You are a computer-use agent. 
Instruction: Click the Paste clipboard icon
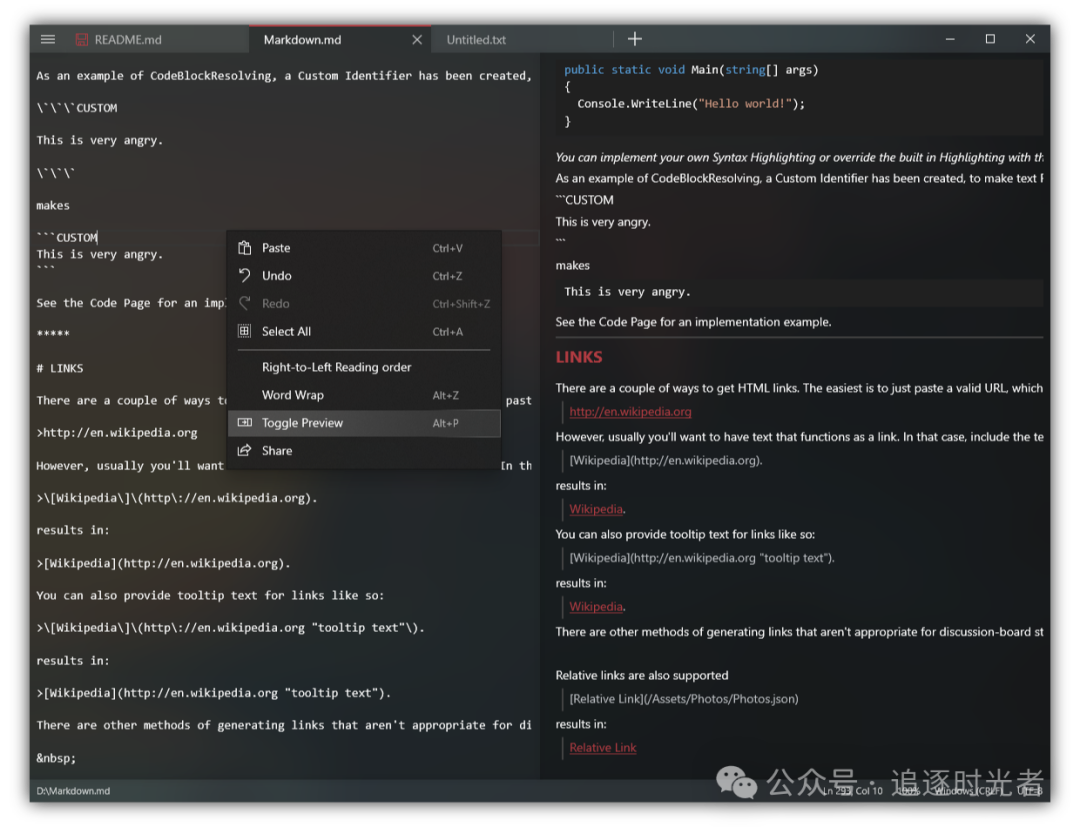tap(245, 248)
